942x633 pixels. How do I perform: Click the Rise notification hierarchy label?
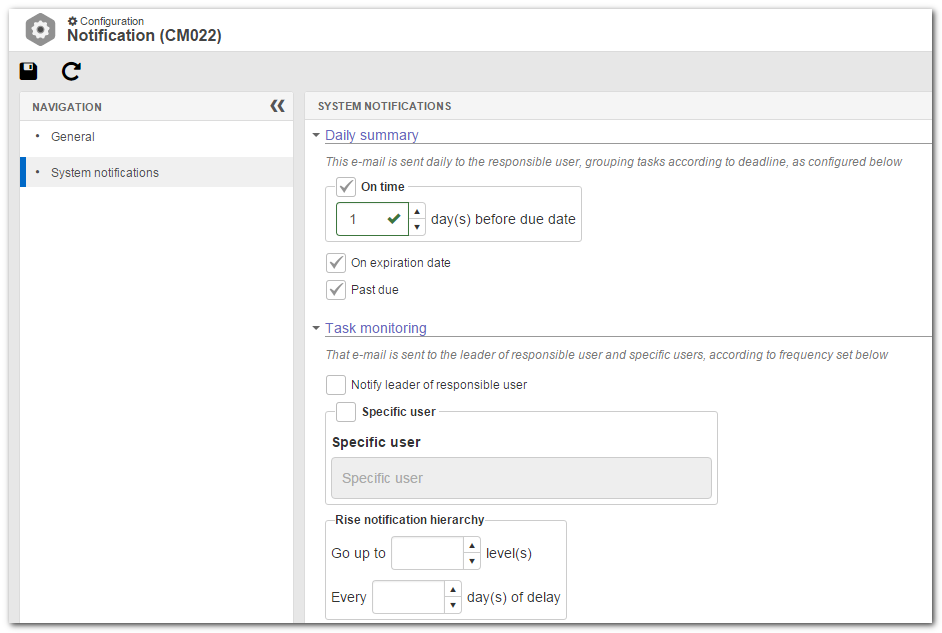pos(410,520)
